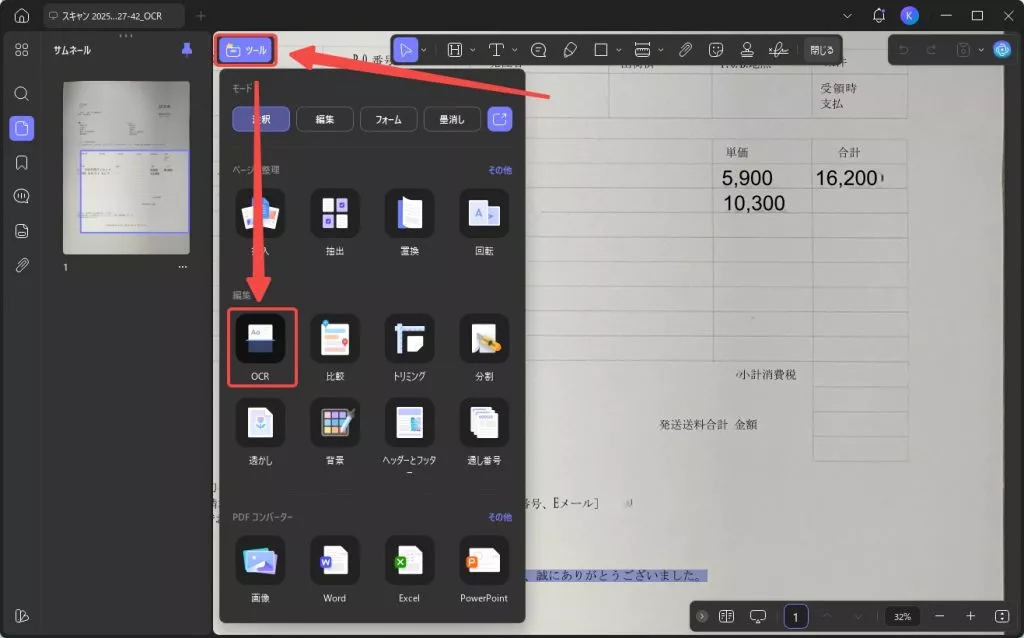
Task: Select the トリミング (crop) tool
Action: (408, 341)
